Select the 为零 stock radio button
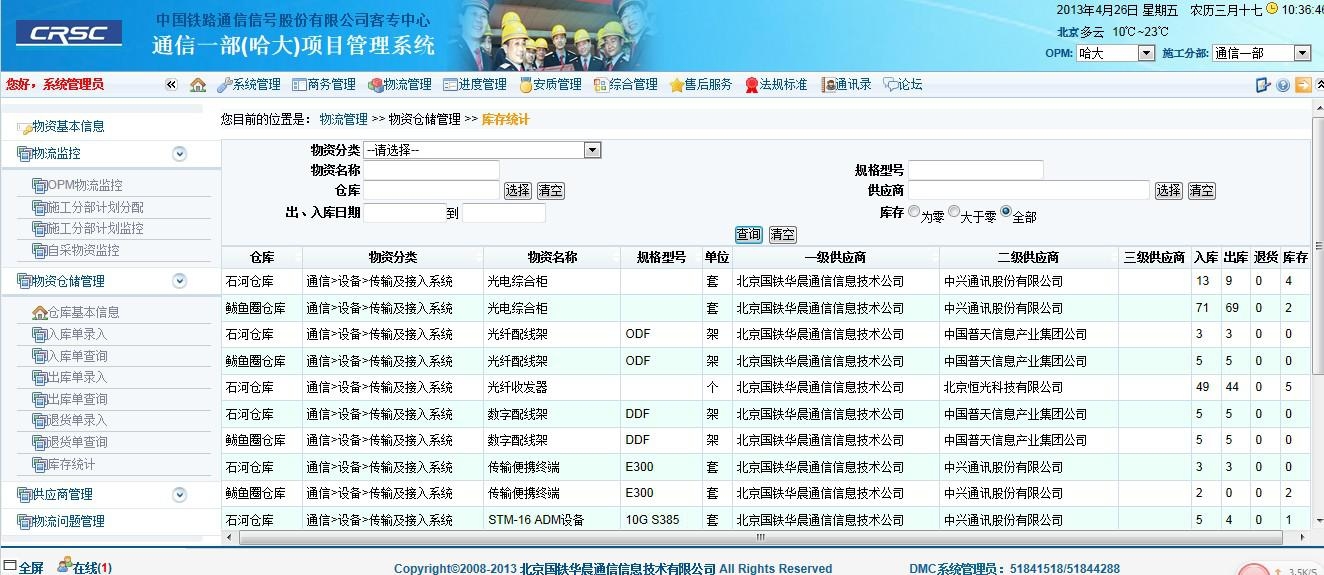The width and height of the screenshot is (1324, 575). (913, 212)
